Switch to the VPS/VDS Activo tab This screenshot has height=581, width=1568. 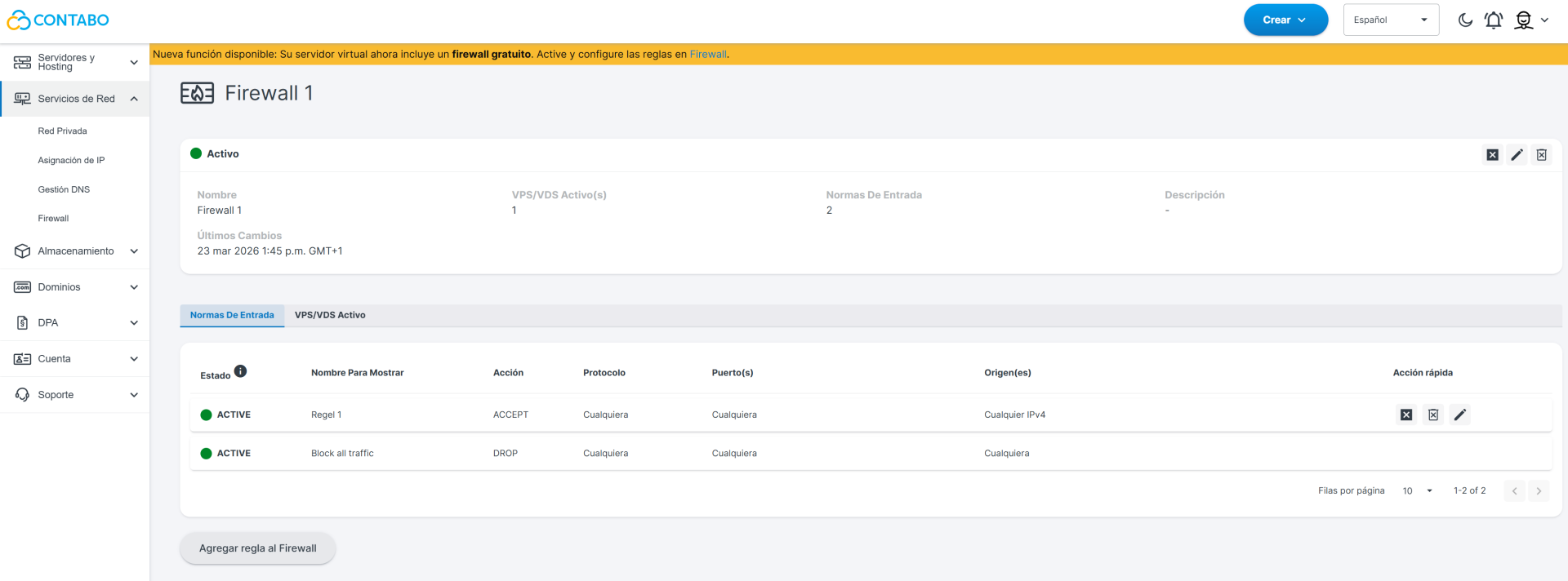[x=330, y=315]
